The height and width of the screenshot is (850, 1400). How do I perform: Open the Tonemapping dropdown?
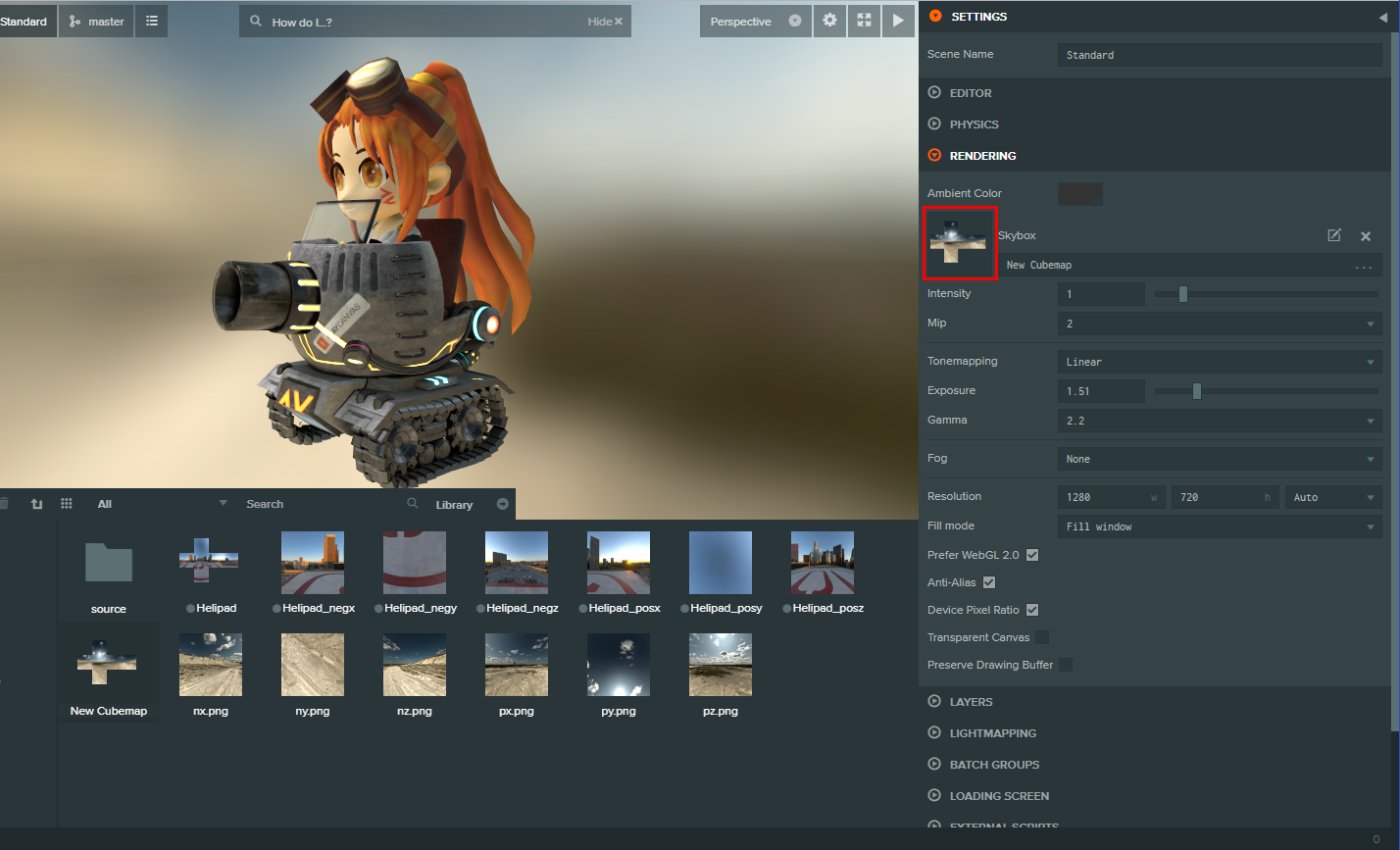pos(1220,362)
